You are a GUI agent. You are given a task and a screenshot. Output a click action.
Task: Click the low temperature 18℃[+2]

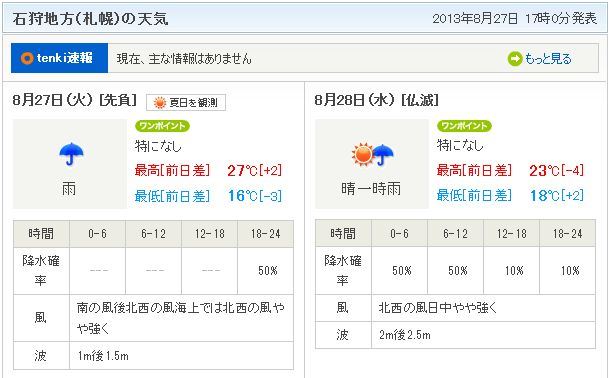coord(557,196)
